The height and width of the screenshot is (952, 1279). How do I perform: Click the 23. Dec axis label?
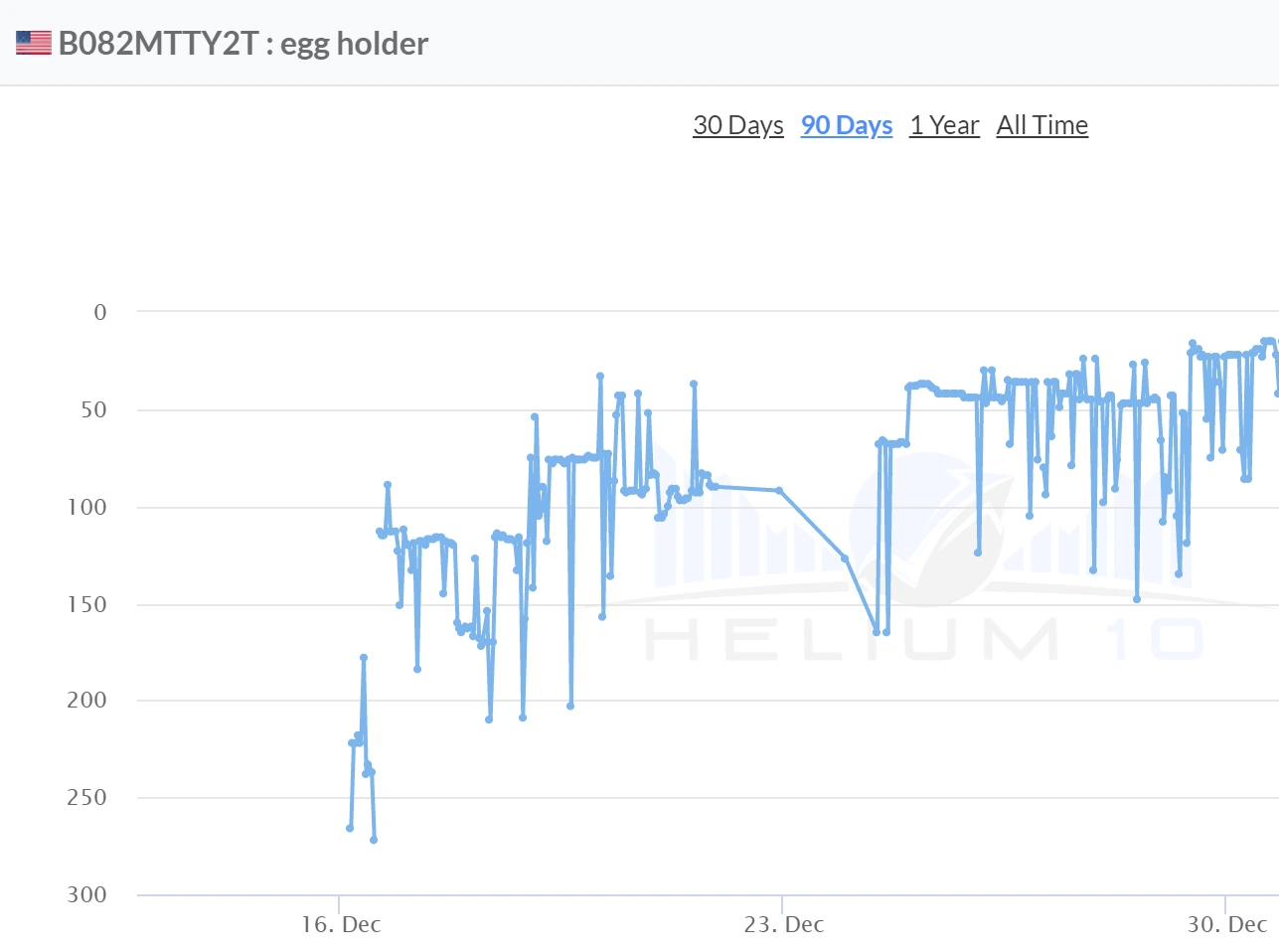(x=784, y=924)
